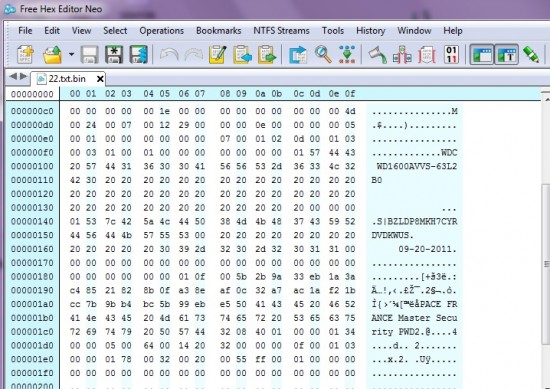The image size is (550, 389).
Task: Click the Redo arrow icon
Action: coord(194,55)
